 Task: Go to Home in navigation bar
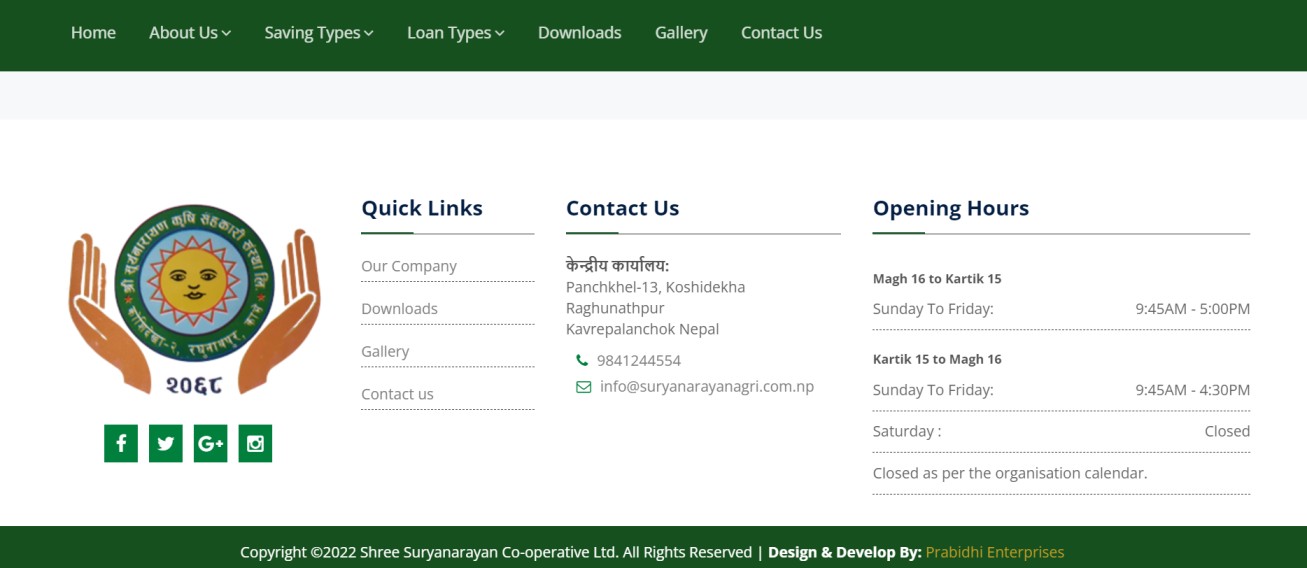coord(93,33)
